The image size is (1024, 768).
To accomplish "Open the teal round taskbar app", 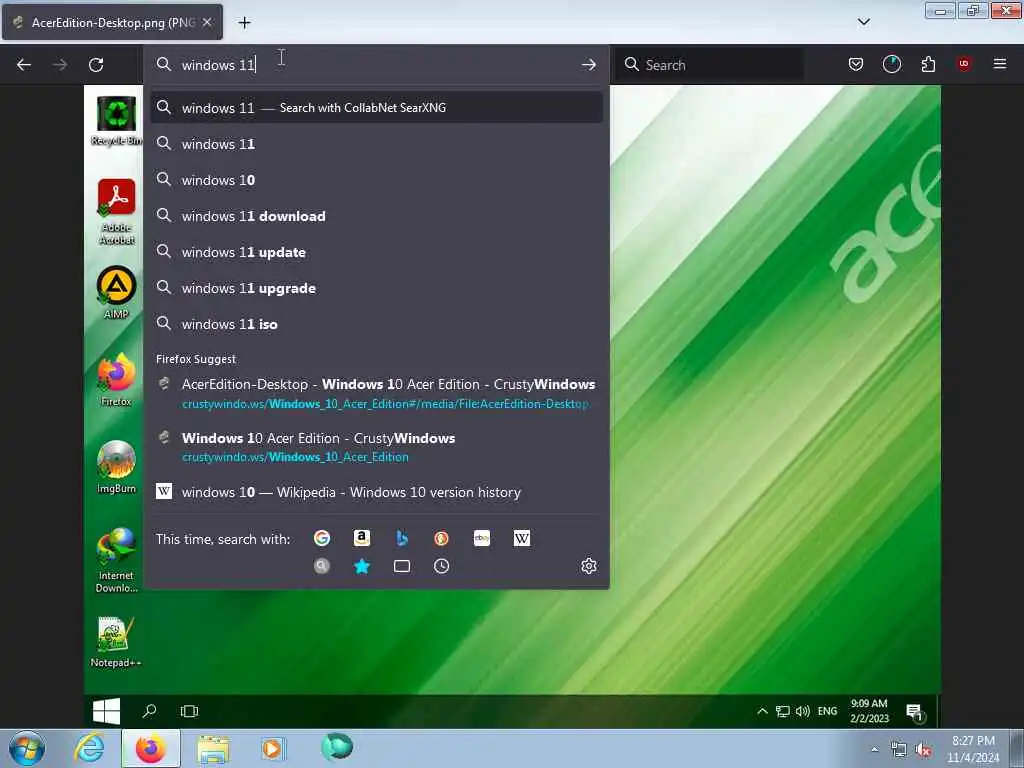I will pos(337,746).
